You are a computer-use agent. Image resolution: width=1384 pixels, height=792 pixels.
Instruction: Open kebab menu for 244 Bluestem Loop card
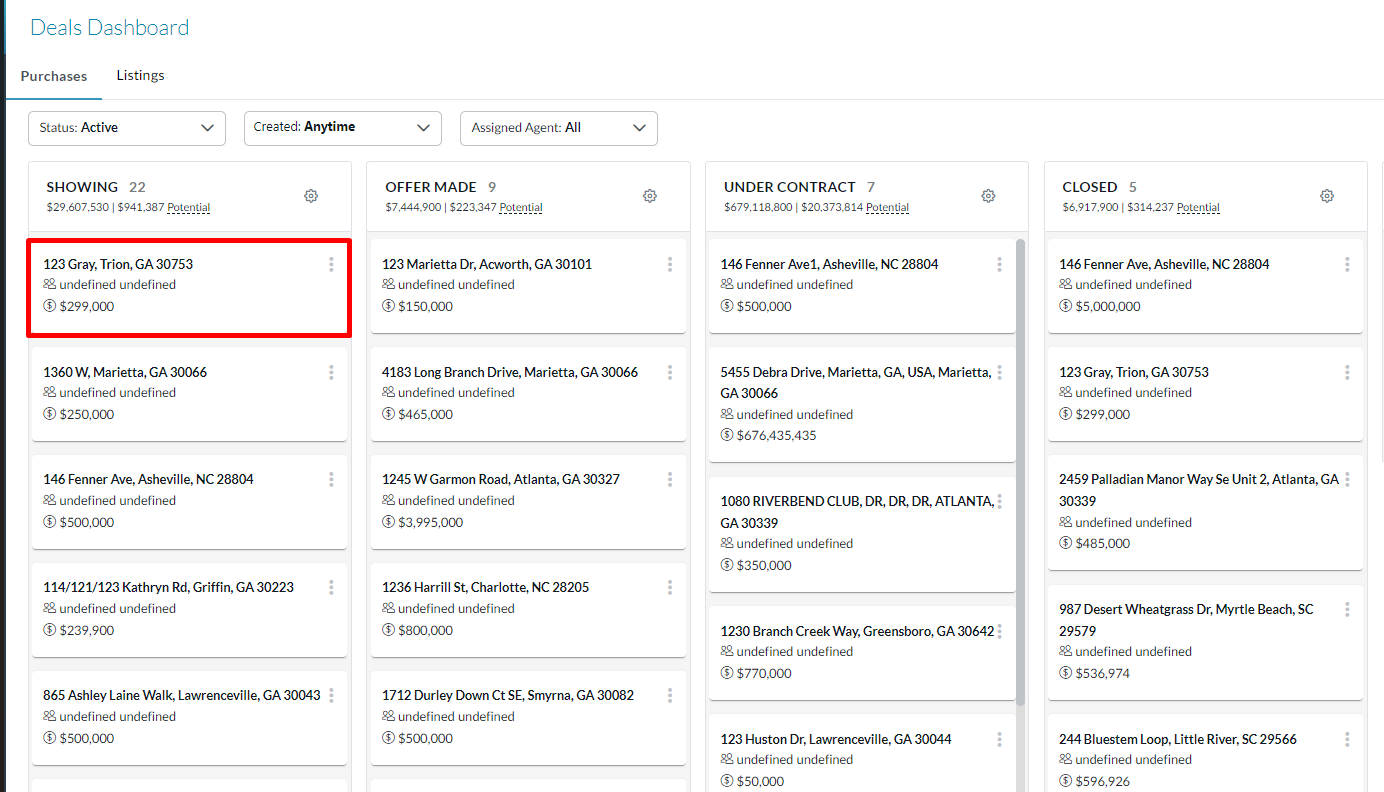(x=1347, y=739)
